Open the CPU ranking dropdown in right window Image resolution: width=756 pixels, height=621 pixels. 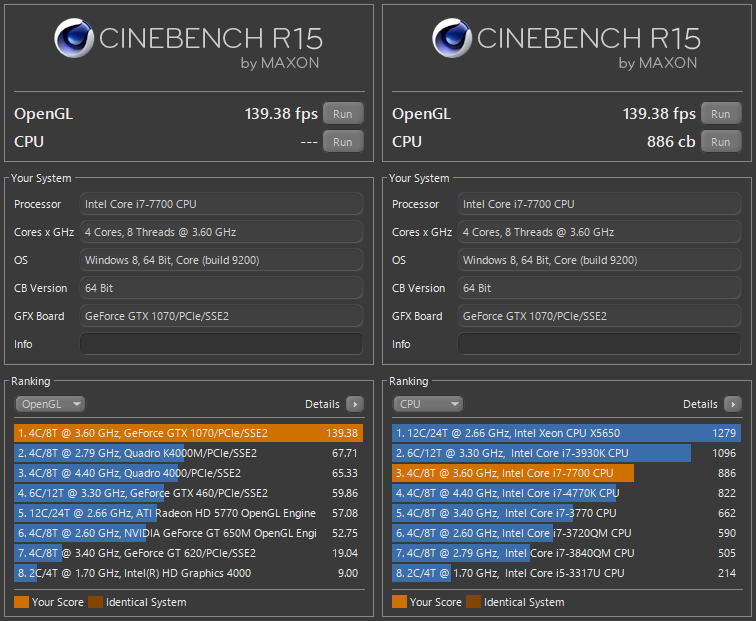(428, 404)
